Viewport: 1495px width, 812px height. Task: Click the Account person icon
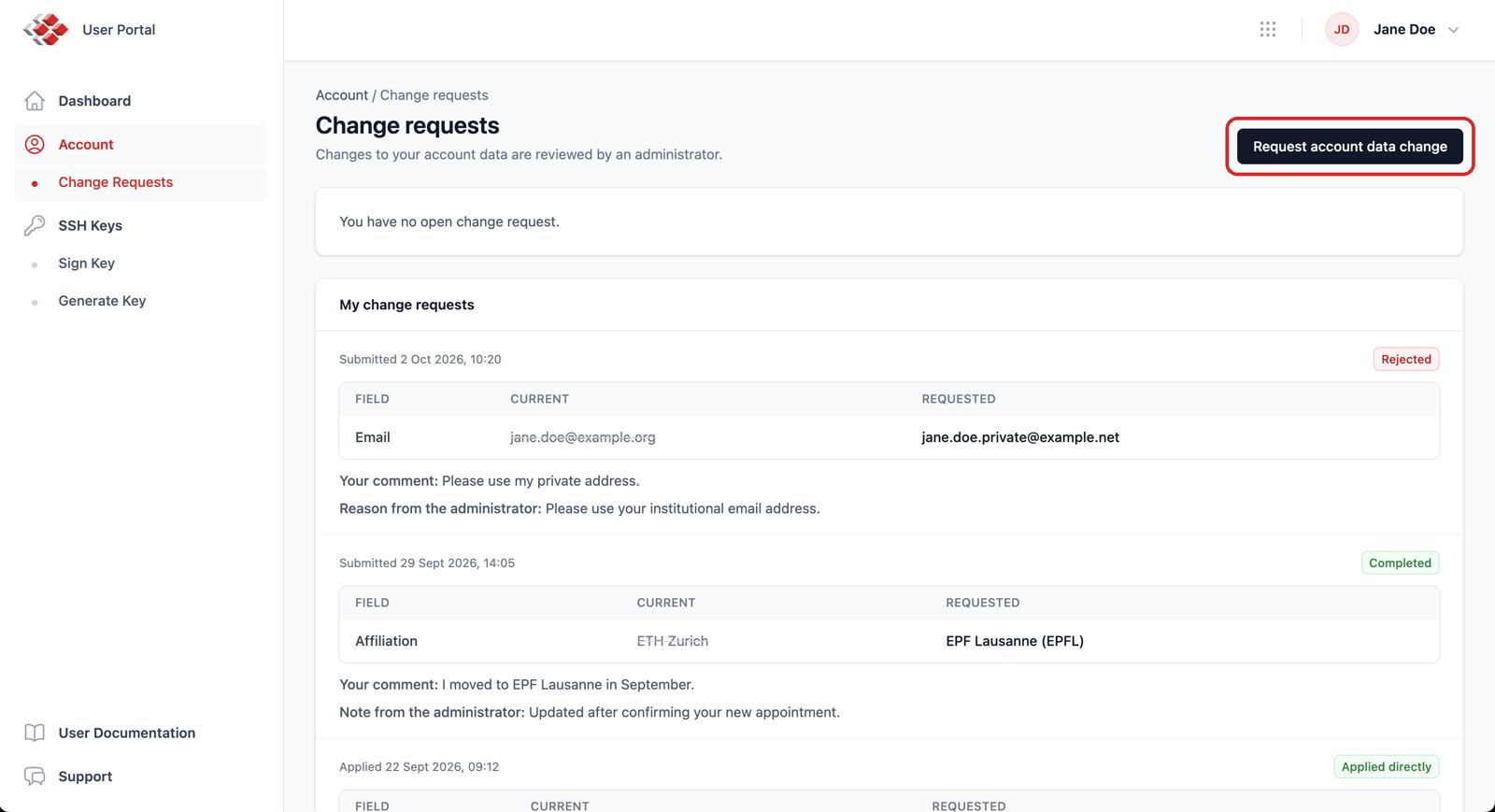point(35,144)
